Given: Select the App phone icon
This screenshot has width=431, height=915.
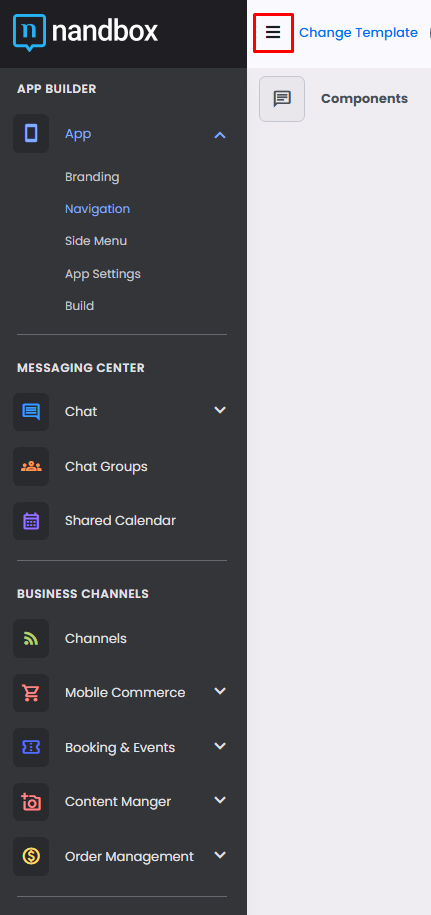Looking at the screenshot, I should [31, 134].
